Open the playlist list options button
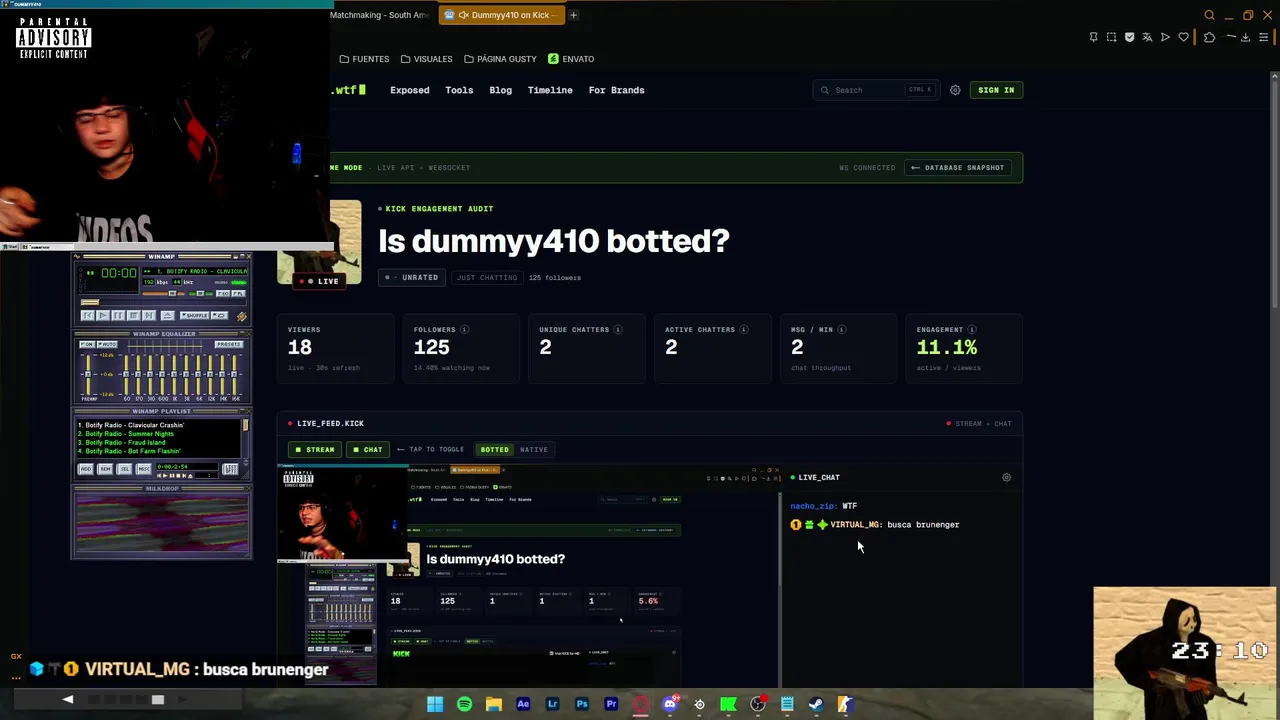 (x=230, y=469)
